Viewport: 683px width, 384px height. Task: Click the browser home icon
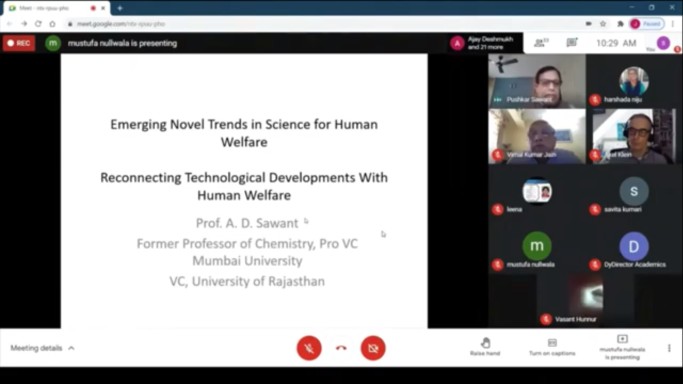click(x=52, y=24)
